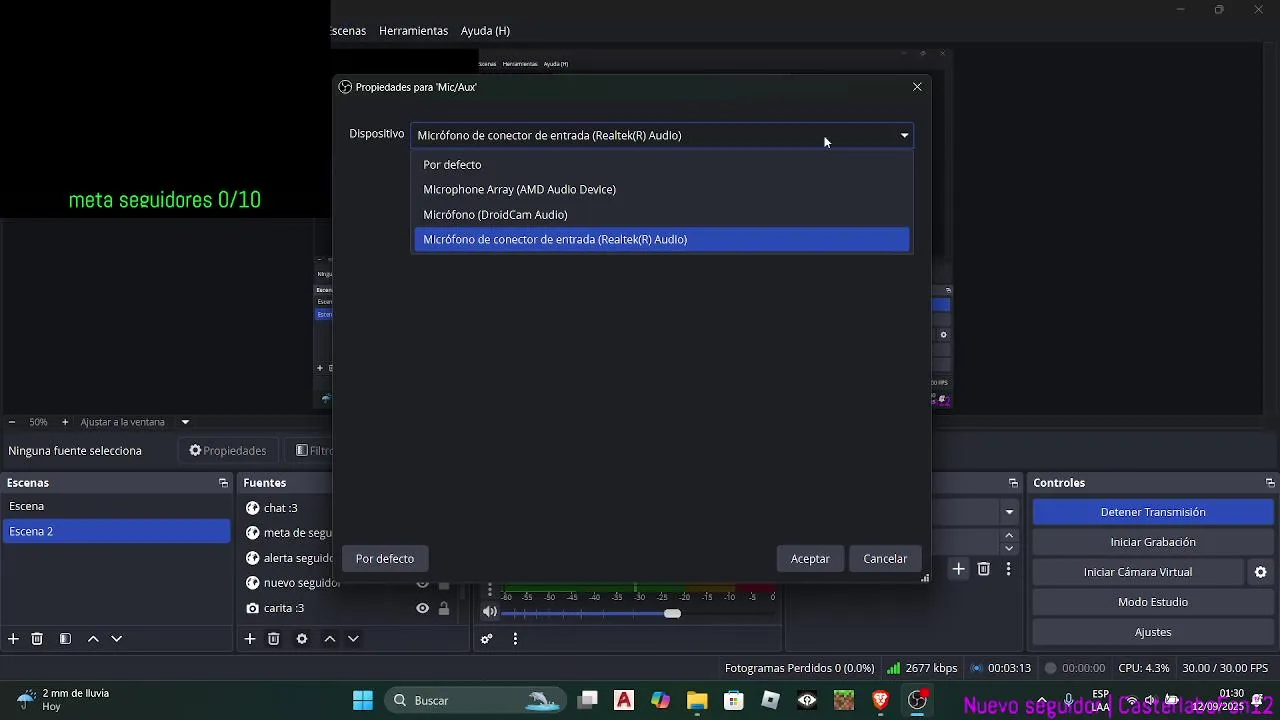Open audio mixer three-dot menu
This screenshot has height=720, width=1280.
pyautogui.click(x=515, y=639)
